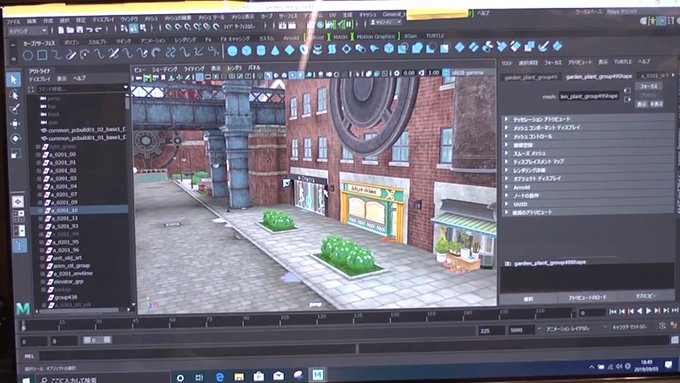Image resolution: width=680 pixels, height=383 pixels.
Task: Click the playback end field showing 225
Action: tap(491, 331)
